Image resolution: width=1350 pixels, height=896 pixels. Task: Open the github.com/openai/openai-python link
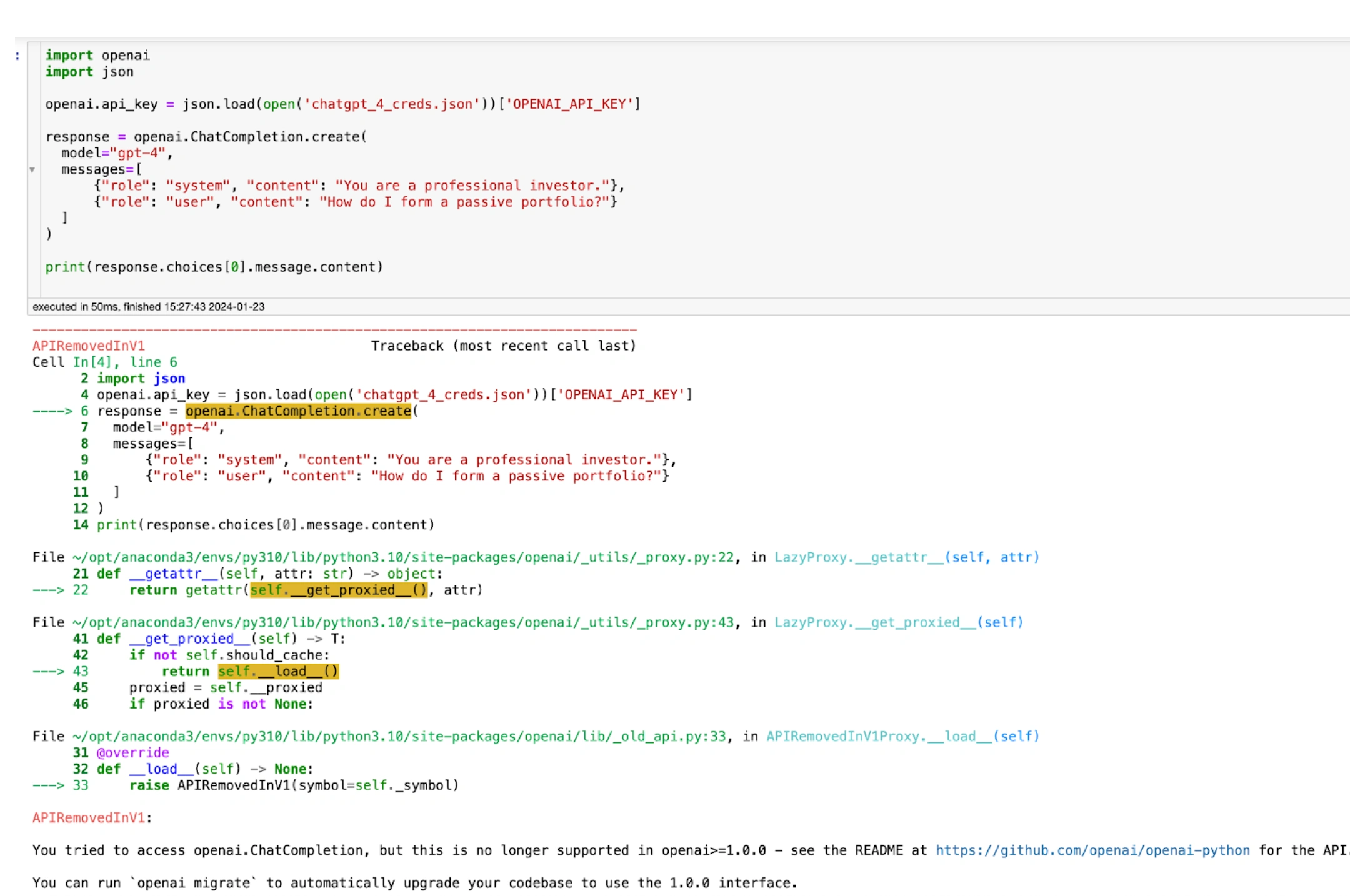(x=1092, y=850)
